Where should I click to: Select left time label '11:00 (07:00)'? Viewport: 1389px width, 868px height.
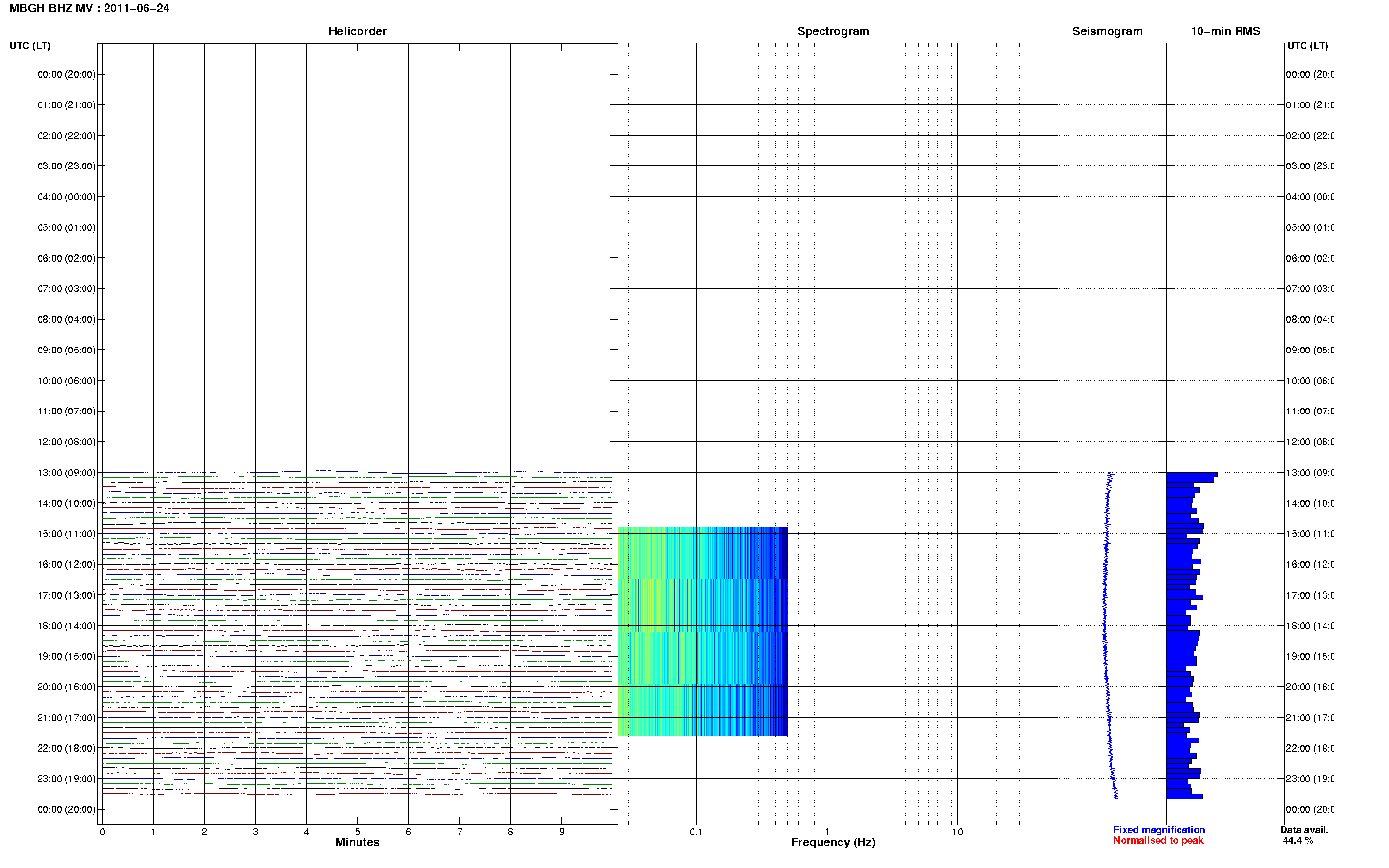click(x=66, y=411)
